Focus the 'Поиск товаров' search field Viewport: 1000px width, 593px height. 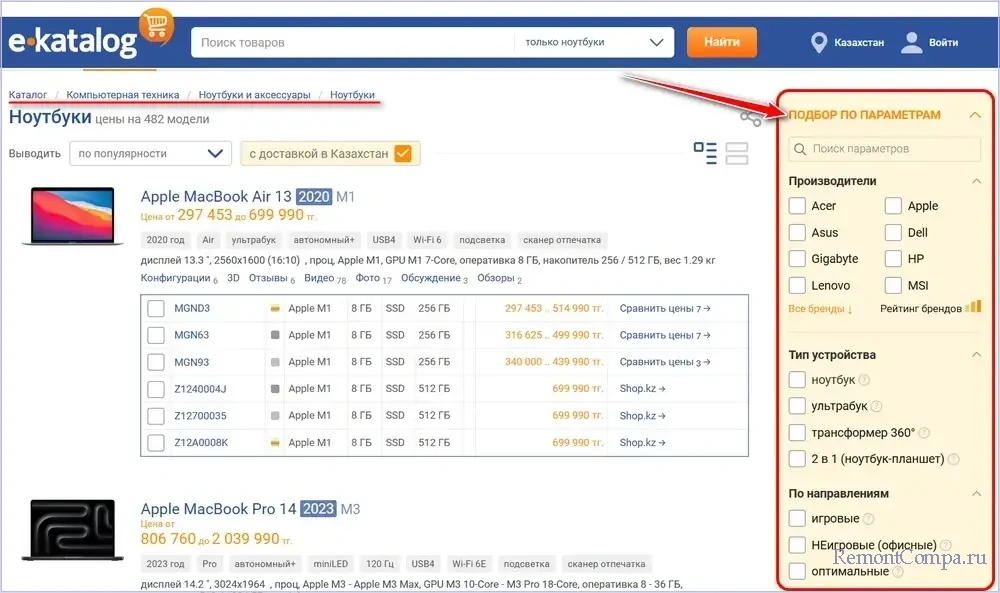(x=353, y=43)
